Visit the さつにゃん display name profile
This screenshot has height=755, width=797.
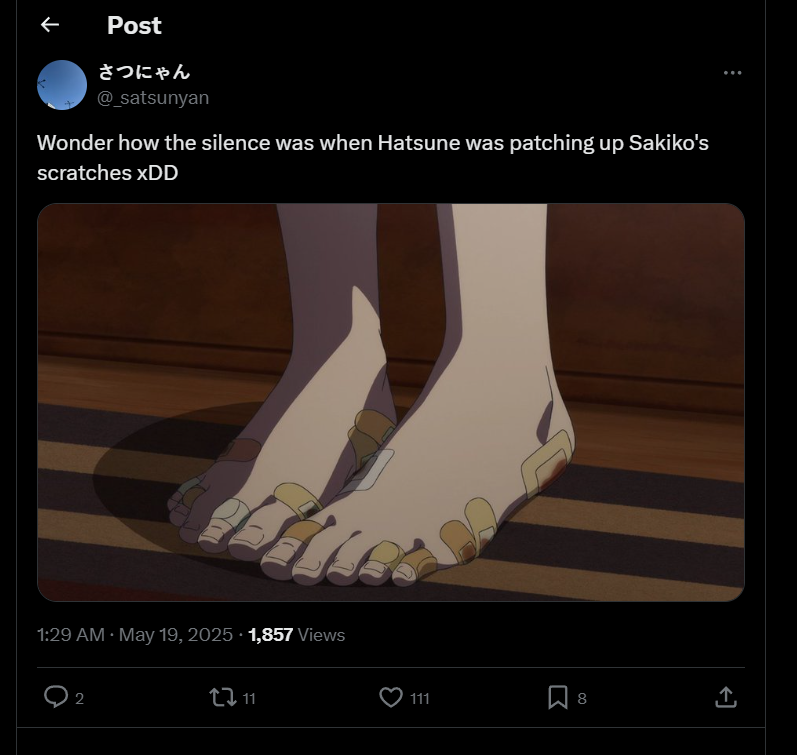click(144, 72)
